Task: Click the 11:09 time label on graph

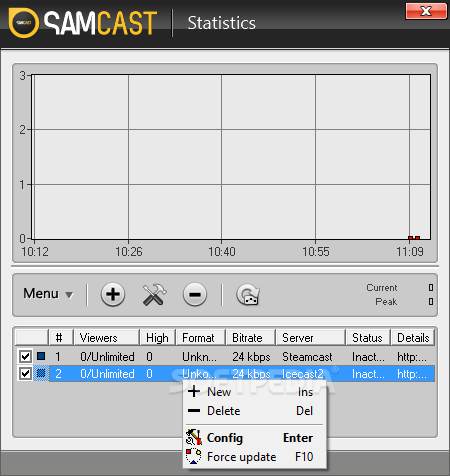Action: tap(410, 252)
